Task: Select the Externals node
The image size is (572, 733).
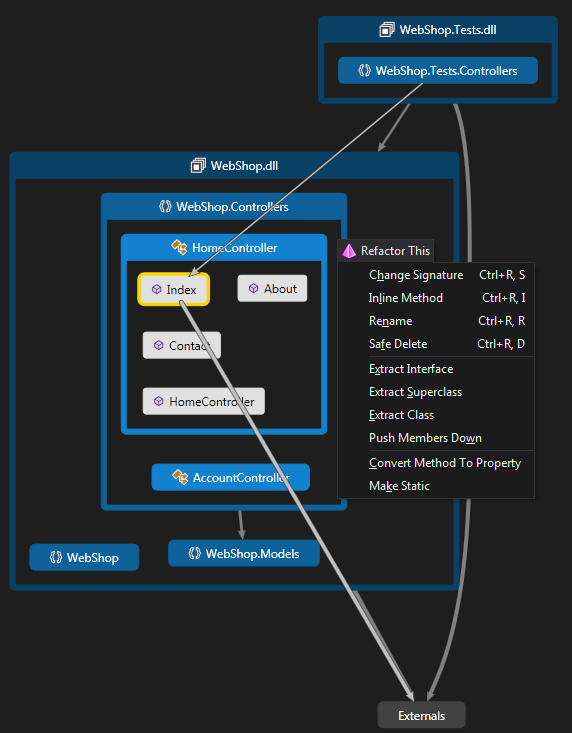Action: tap(422, 715)
